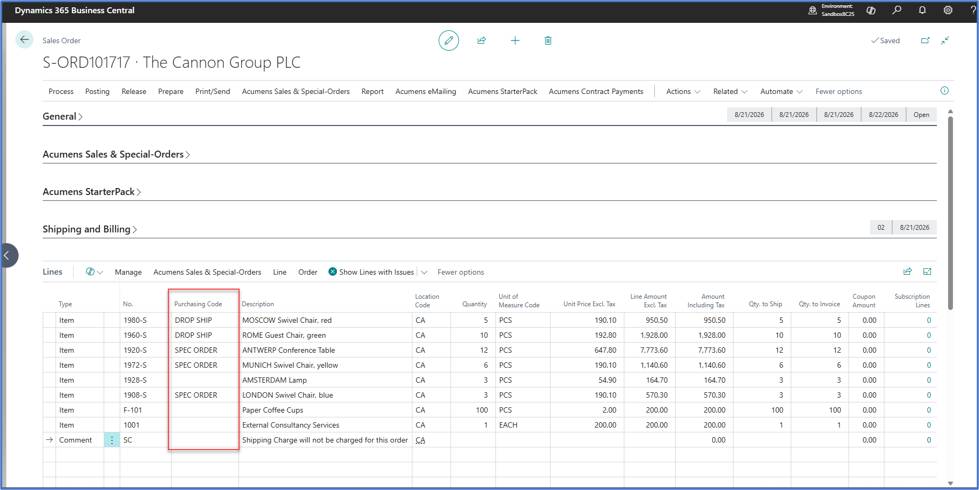Delete the order with trash icon
Image resolution: width=979 pixels, height=490 pixels.
(x=548, y=41)
